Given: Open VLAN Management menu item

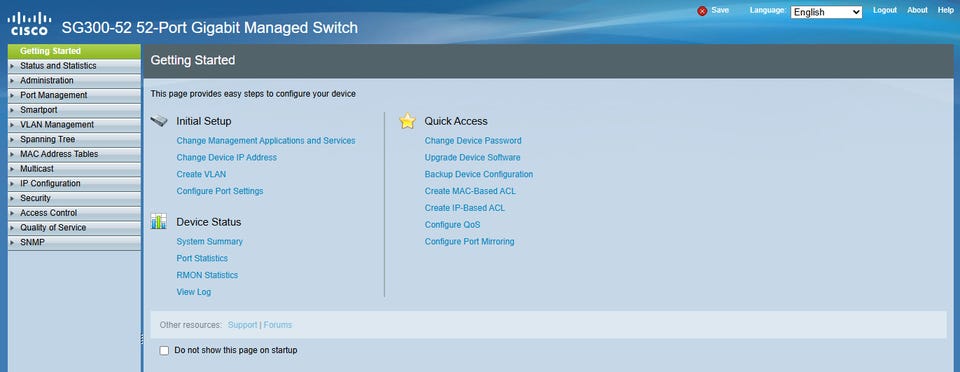Looking at the screenshot, I should (74, 124).
